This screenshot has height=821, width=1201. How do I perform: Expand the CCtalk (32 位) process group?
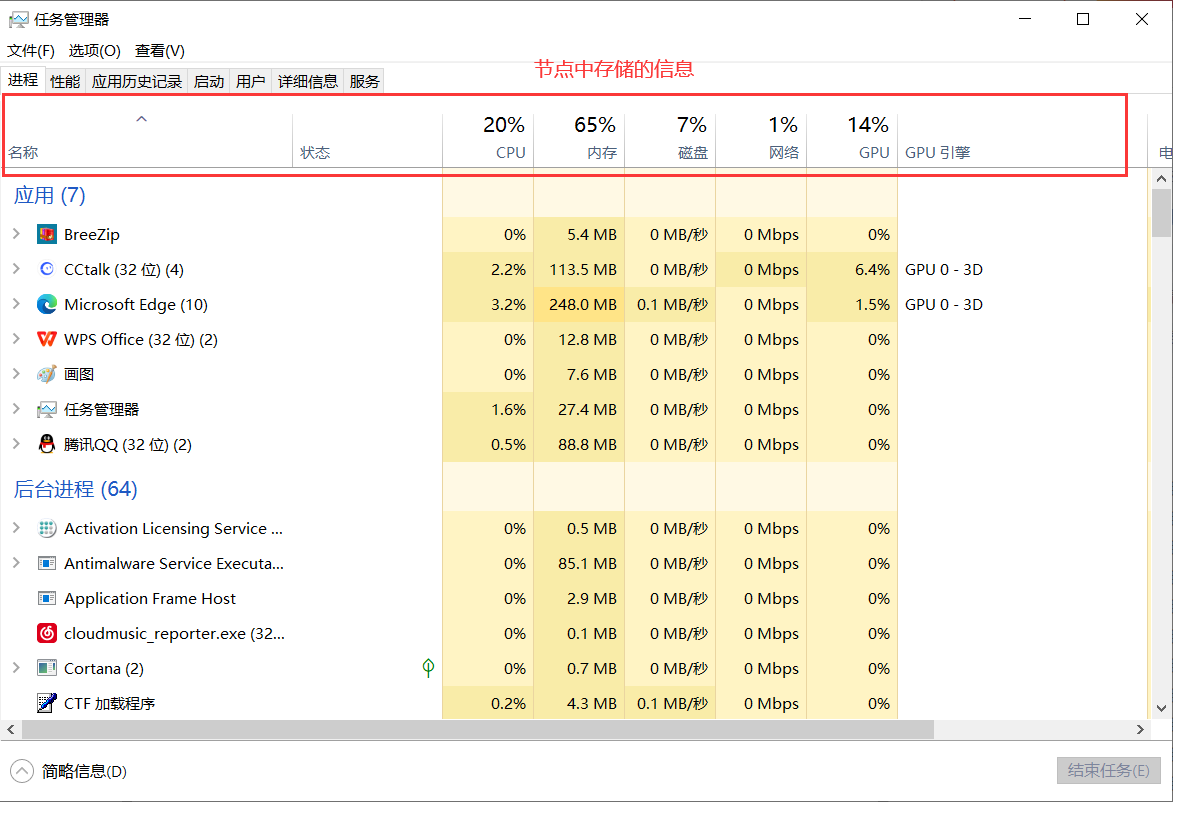[16, 269]
